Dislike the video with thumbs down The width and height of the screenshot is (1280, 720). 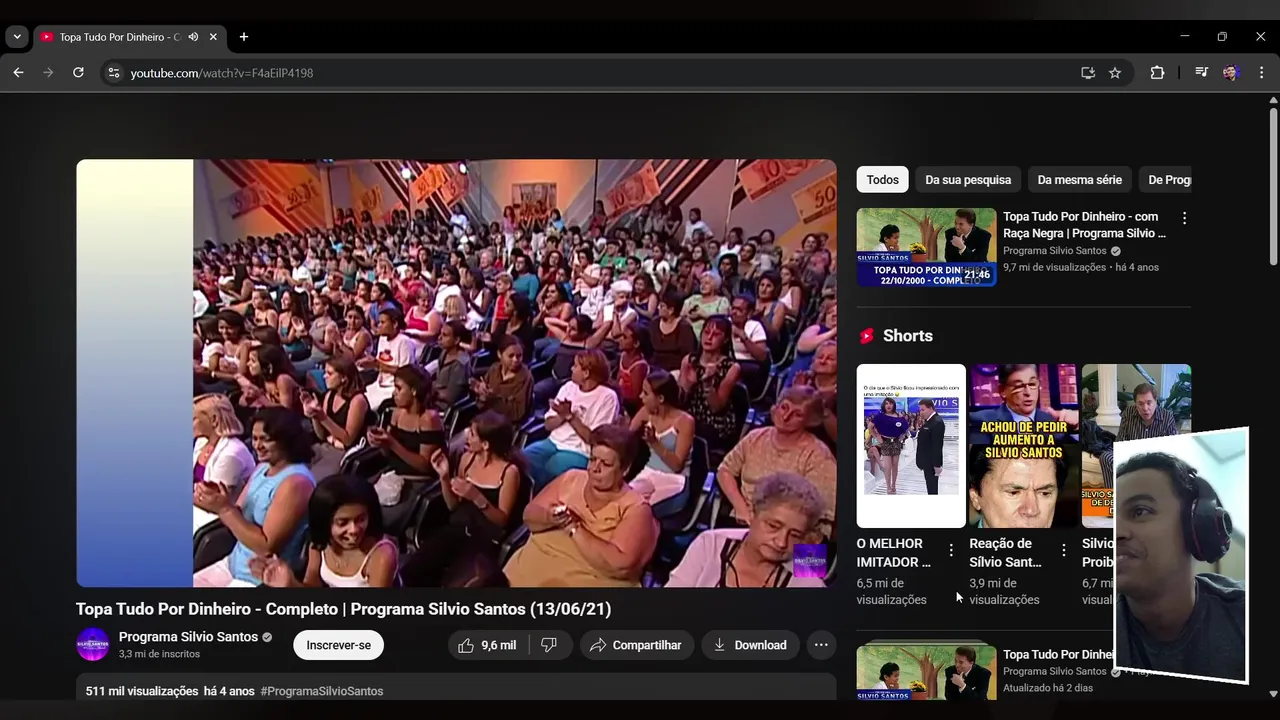coord(549,645)
